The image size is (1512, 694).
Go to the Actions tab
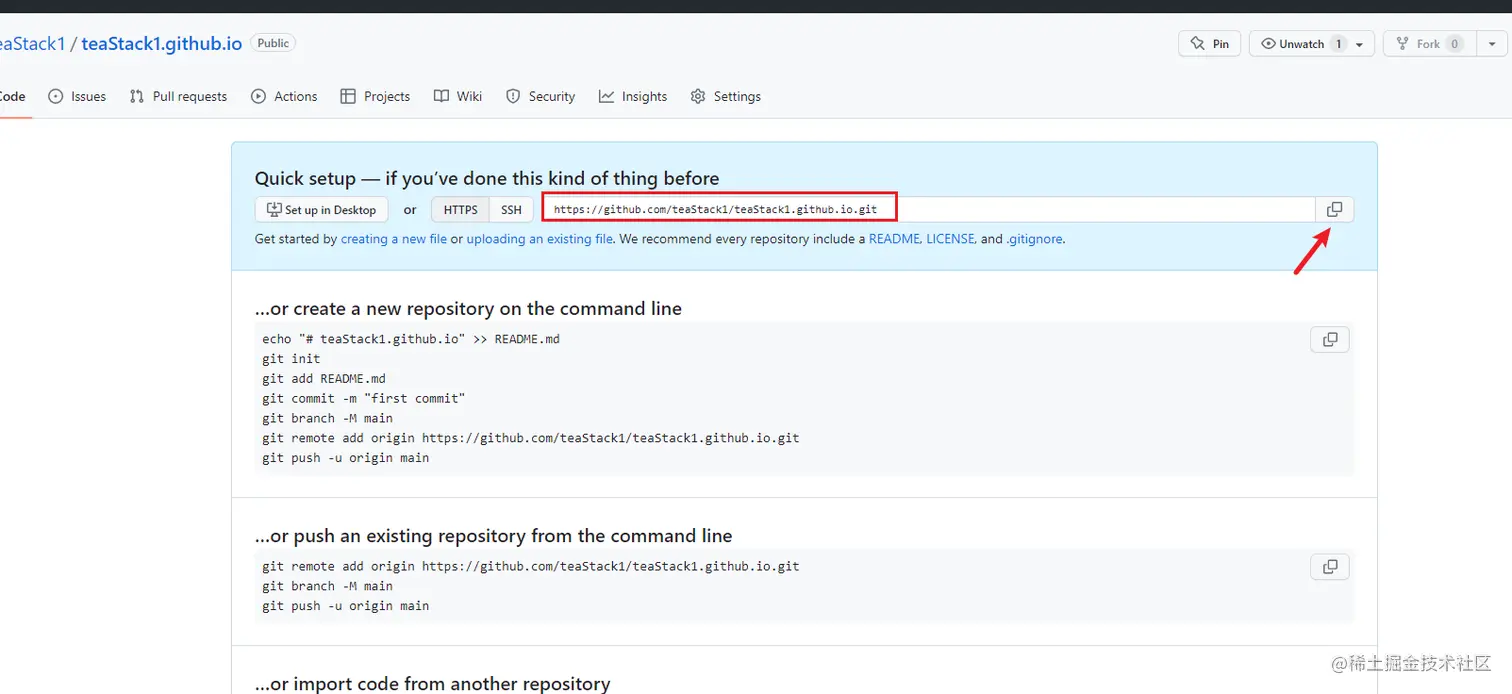click(x=284, y=96)
